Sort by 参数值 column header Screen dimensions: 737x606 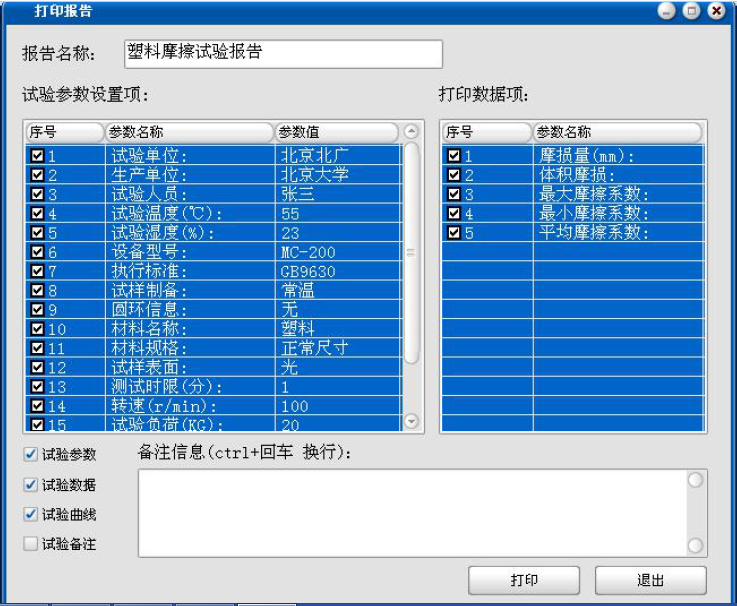click(336, 132)
